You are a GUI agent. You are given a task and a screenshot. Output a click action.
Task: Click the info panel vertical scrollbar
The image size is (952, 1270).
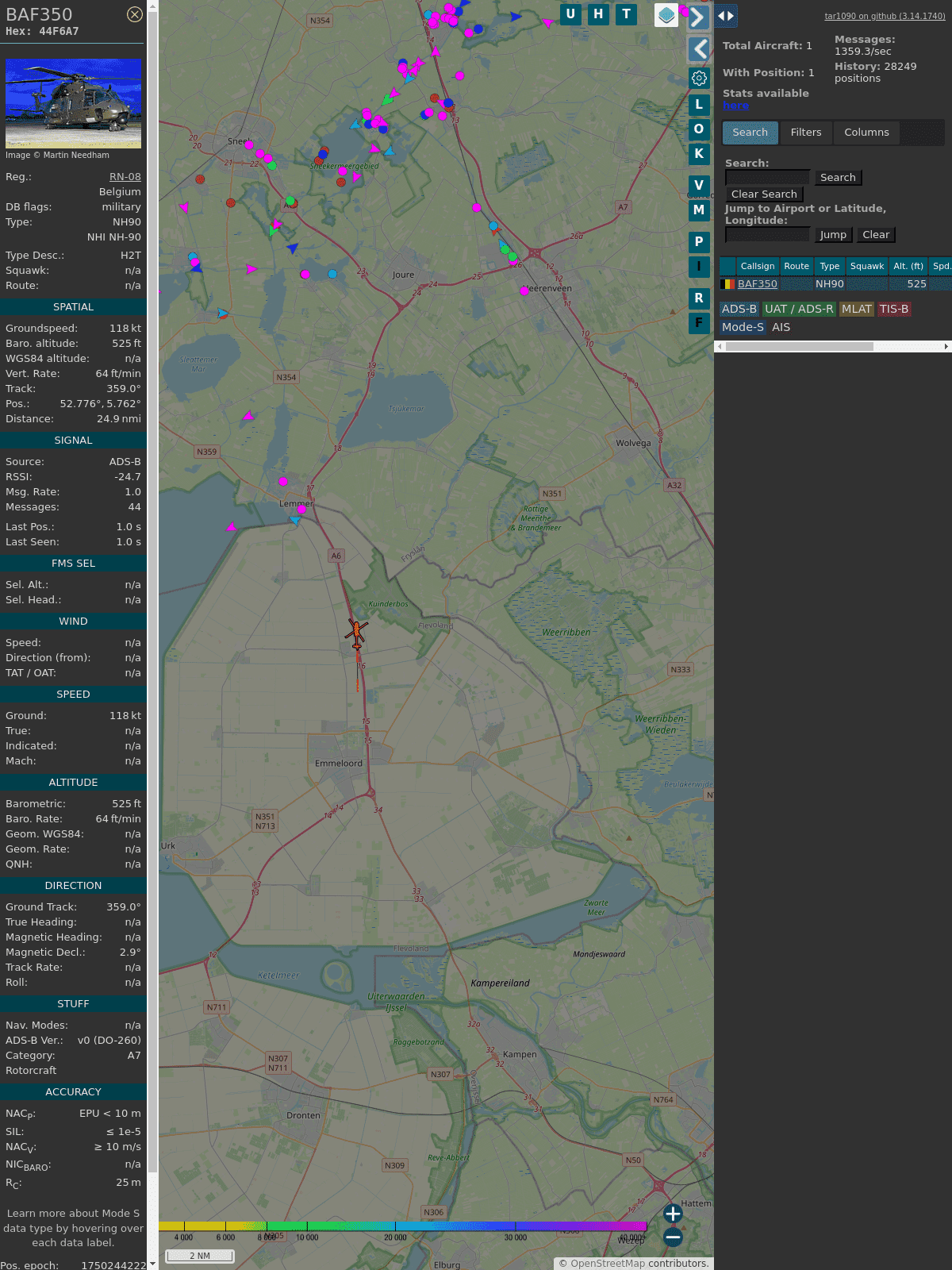(152, 591)
